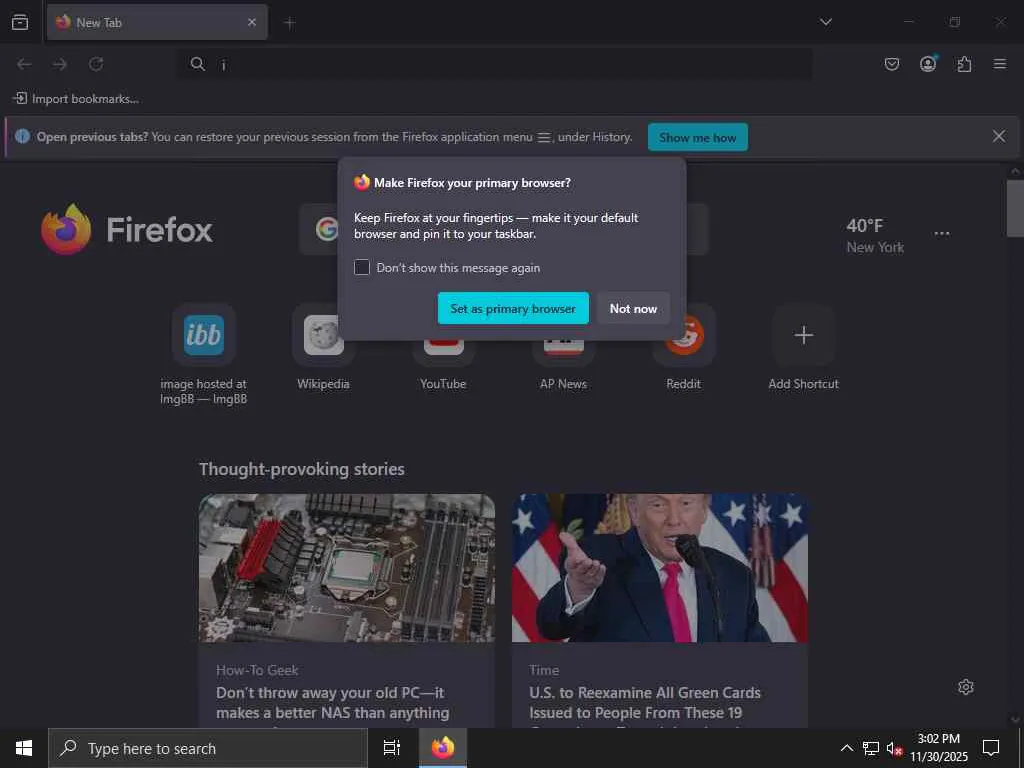Click Import bookmarks link
This screenshot has width=1024, height=768.
pos(76,99)
